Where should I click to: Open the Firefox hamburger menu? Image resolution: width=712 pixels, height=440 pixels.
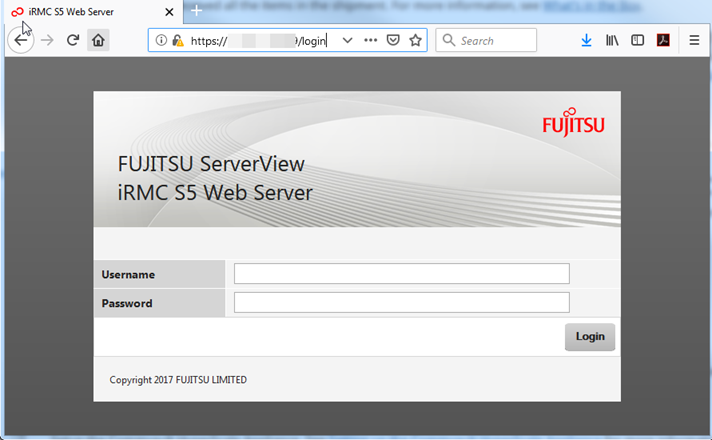coord(694,40)
